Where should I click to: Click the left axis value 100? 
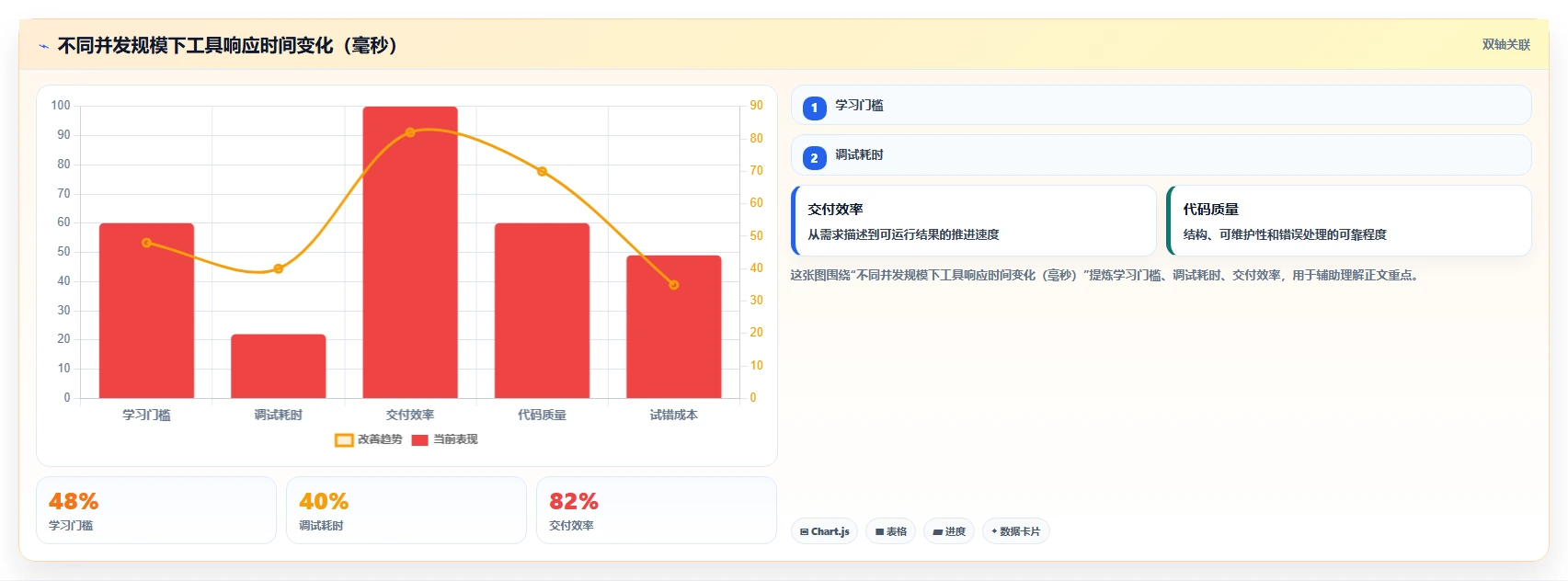click(61, 106)
